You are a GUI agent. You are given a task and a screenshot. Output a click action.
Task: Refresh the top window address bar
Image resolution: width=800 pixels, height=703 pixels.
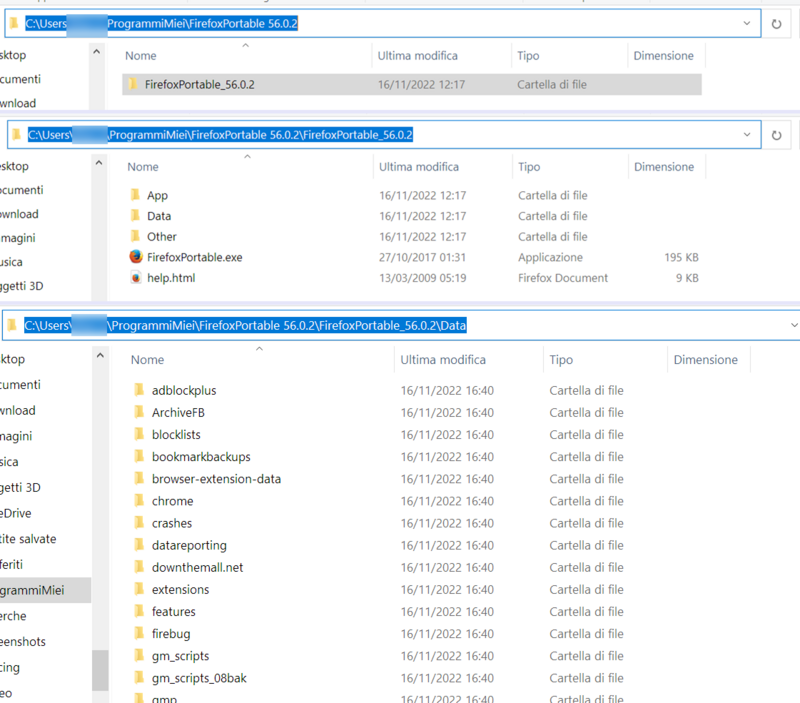[x=776, y=24]
